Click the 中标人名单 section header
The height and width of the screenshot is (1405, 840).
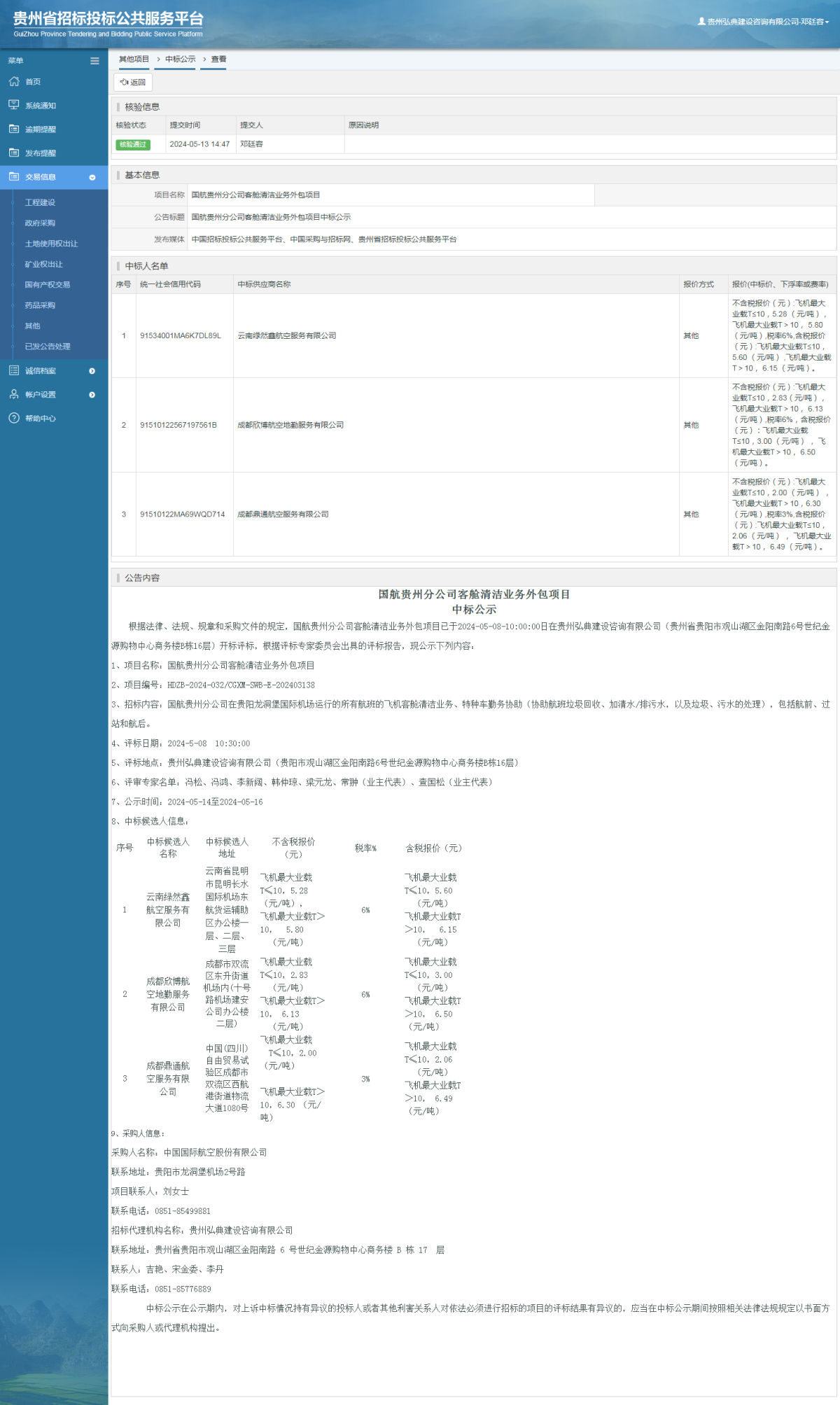click(146, 266)
